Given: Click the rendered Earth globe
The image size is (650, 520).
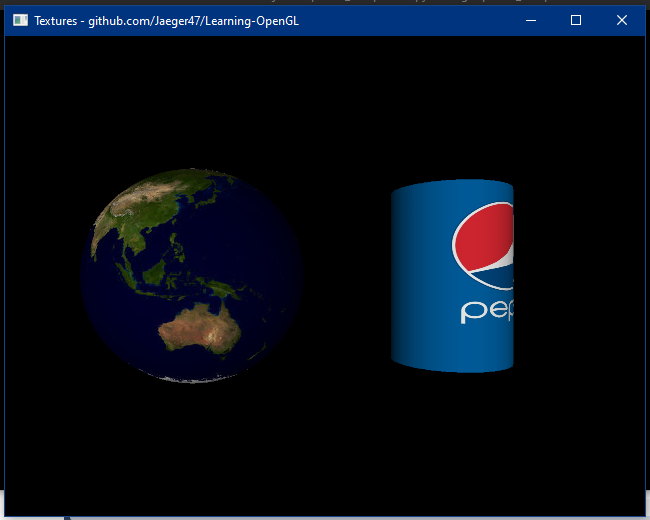Looking at the screenshot, I should [x=192, y=275].
